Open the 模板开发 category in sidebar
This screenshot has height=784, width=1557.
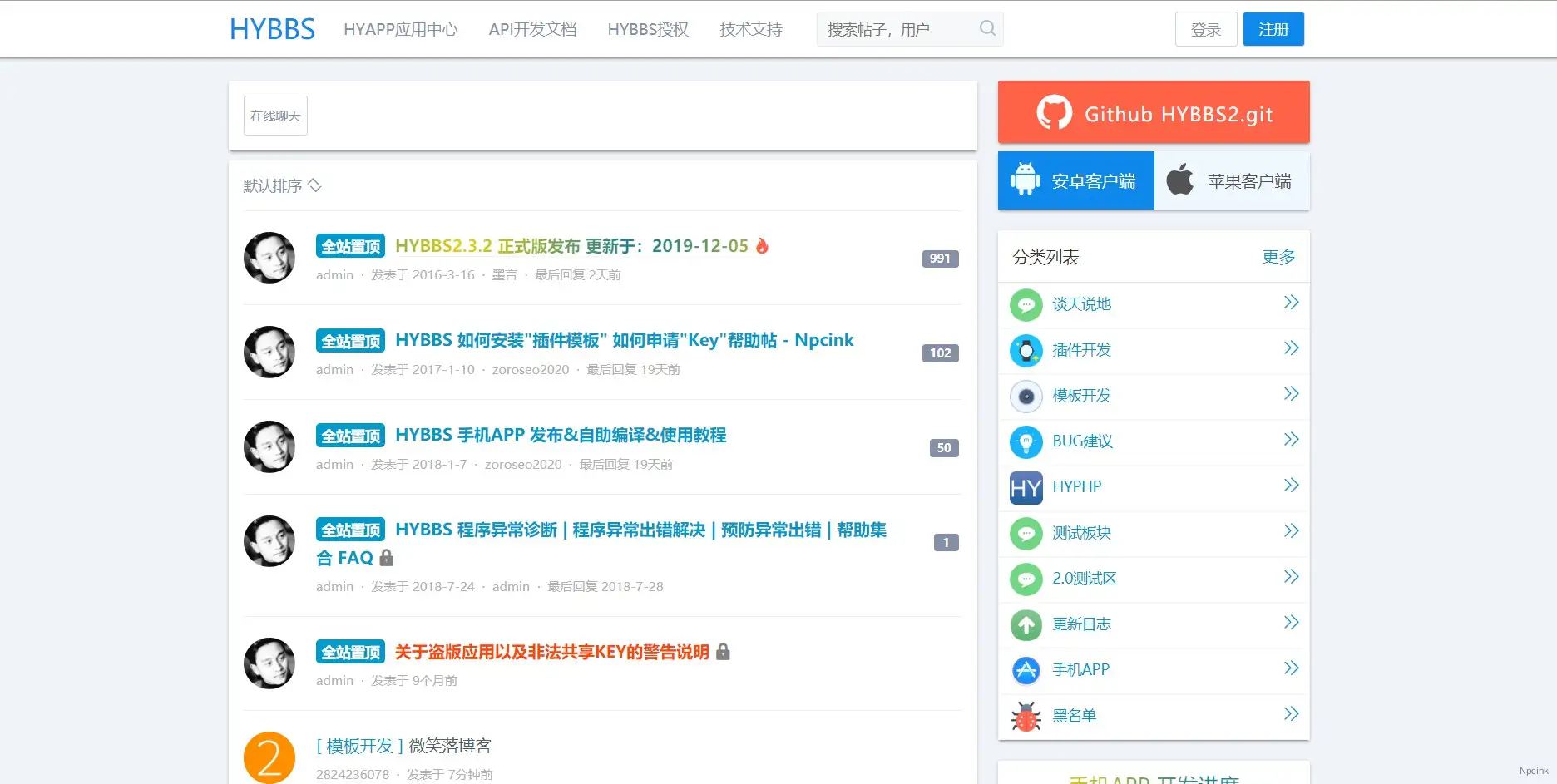[x=1081, y=396]
